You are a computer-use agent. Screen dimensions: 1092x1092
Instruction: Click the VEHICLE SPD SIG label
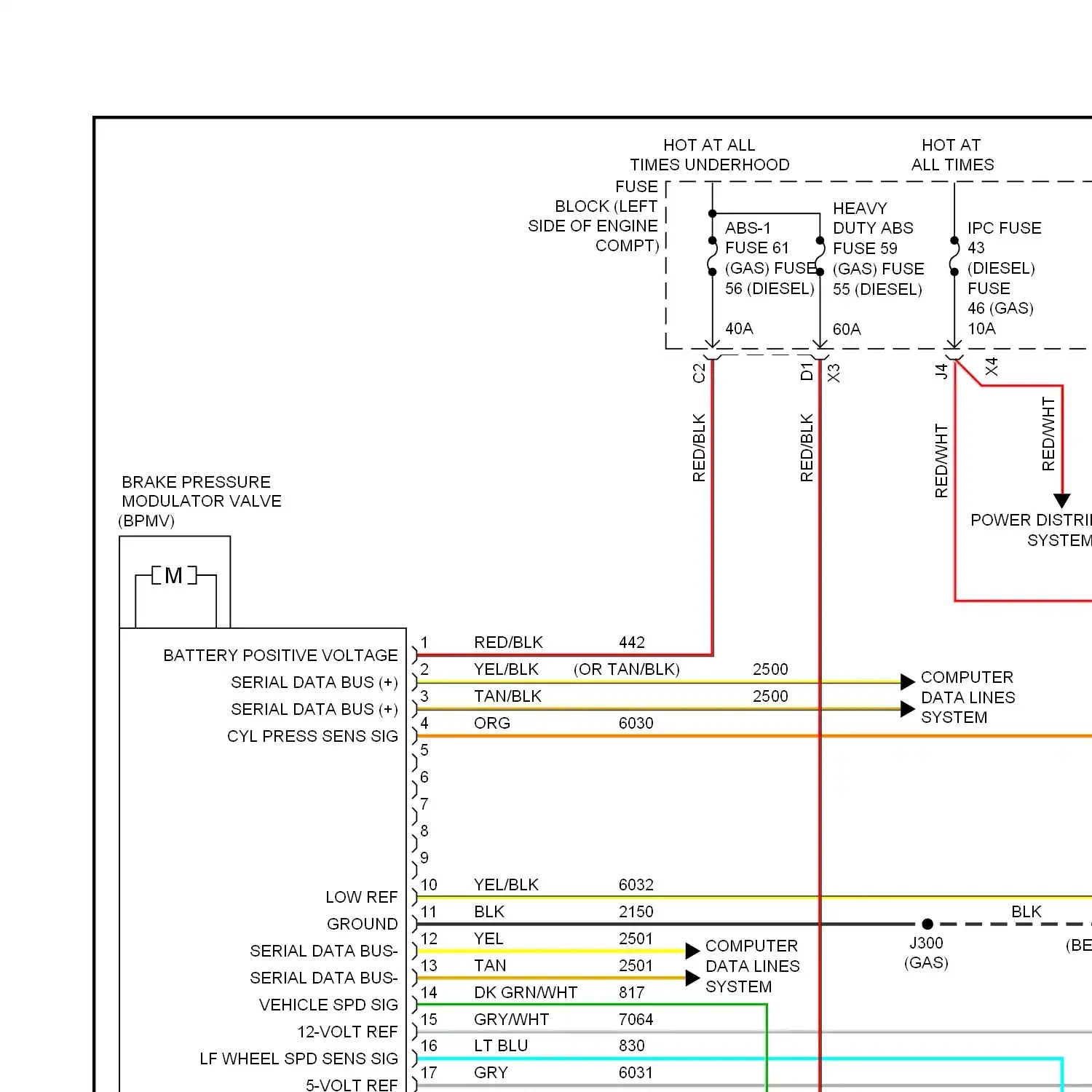(x=328, y=1005)
